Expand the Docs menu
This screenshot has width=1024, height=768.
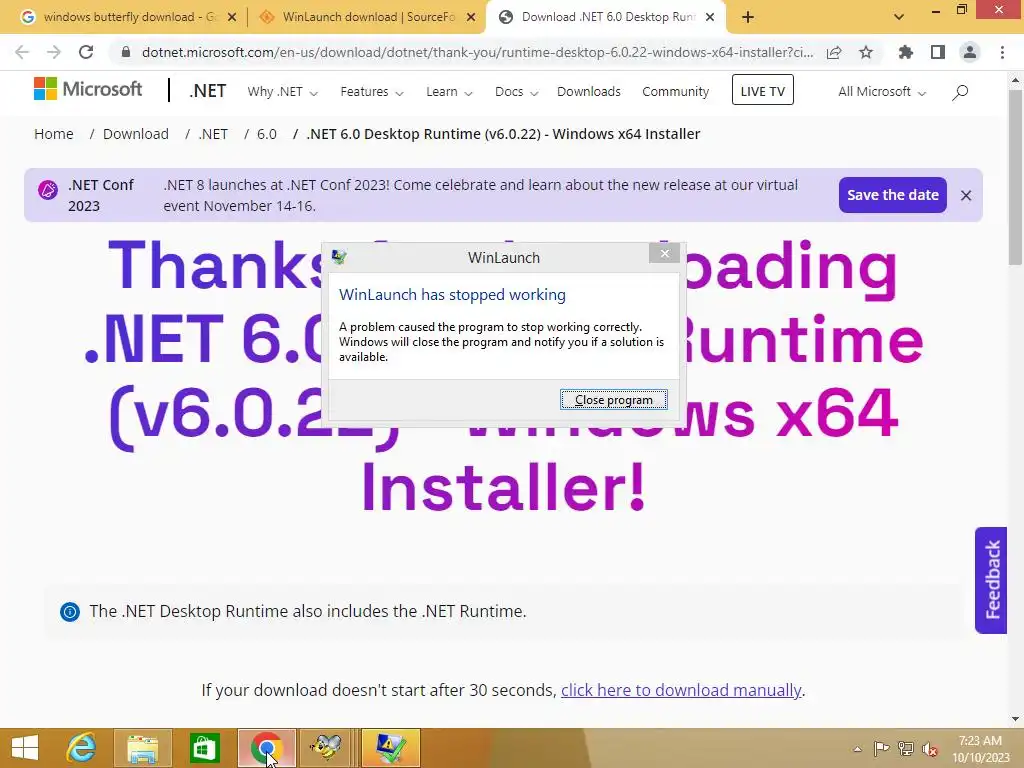[516, 92]
